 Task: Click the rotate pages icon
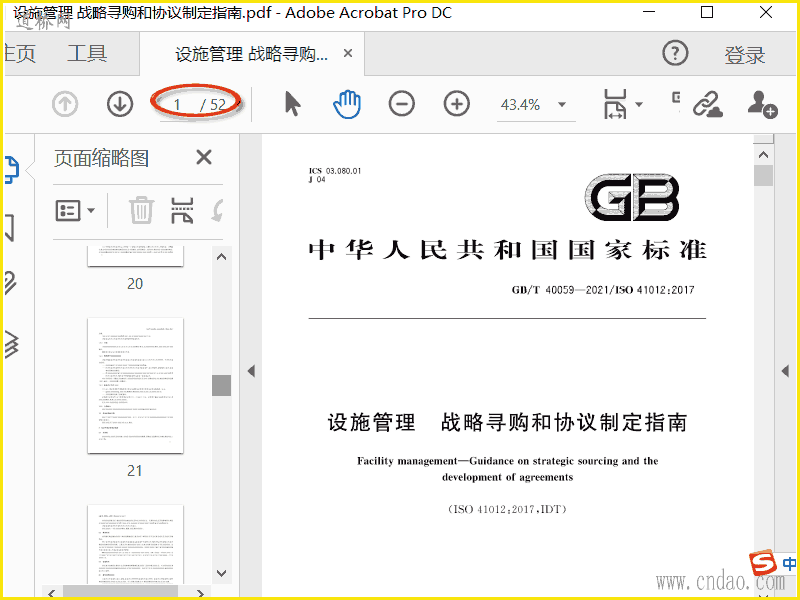[x=218, y=210]
